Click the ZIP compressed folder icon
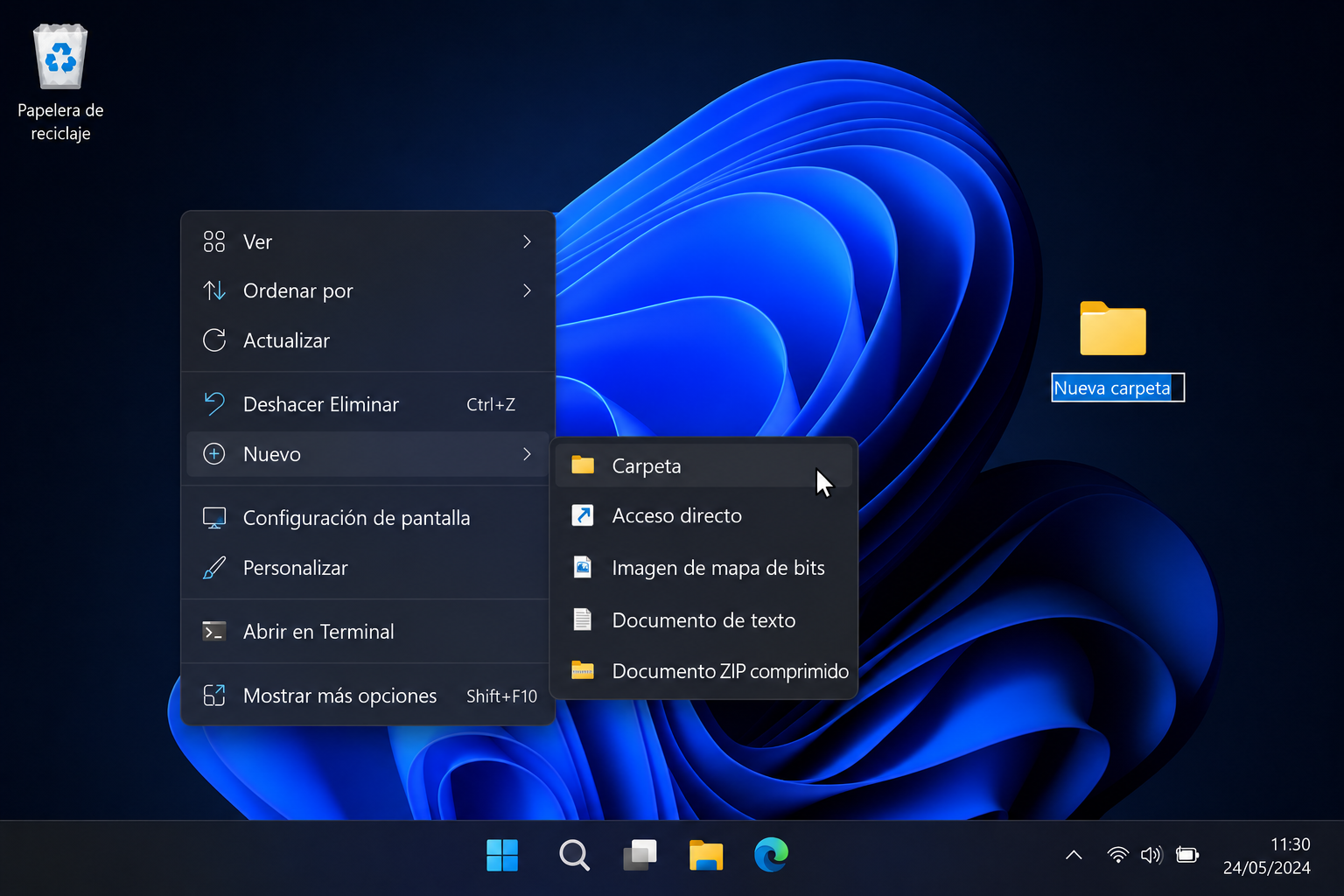1344x896 pixels. [583, 670]
